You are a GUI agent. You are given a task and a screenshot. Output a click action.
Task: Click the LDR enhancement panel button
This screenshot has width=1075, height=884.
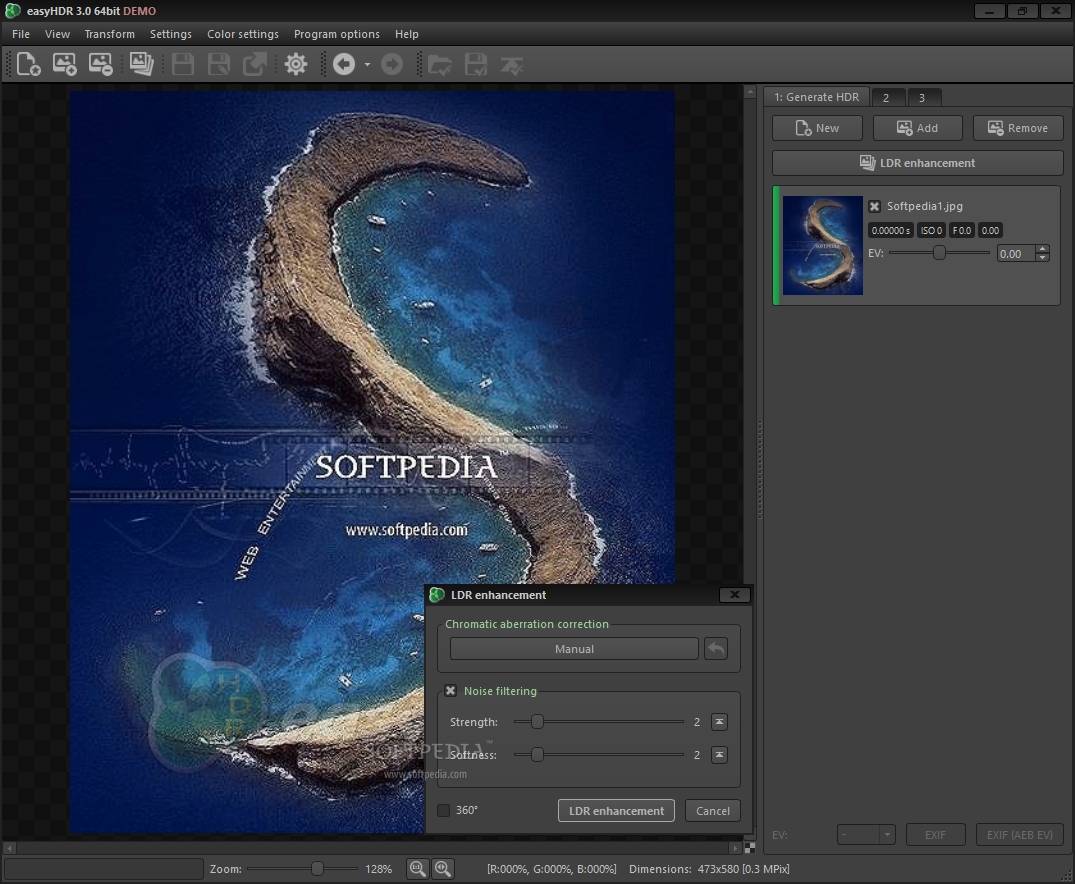coord(917,163)
